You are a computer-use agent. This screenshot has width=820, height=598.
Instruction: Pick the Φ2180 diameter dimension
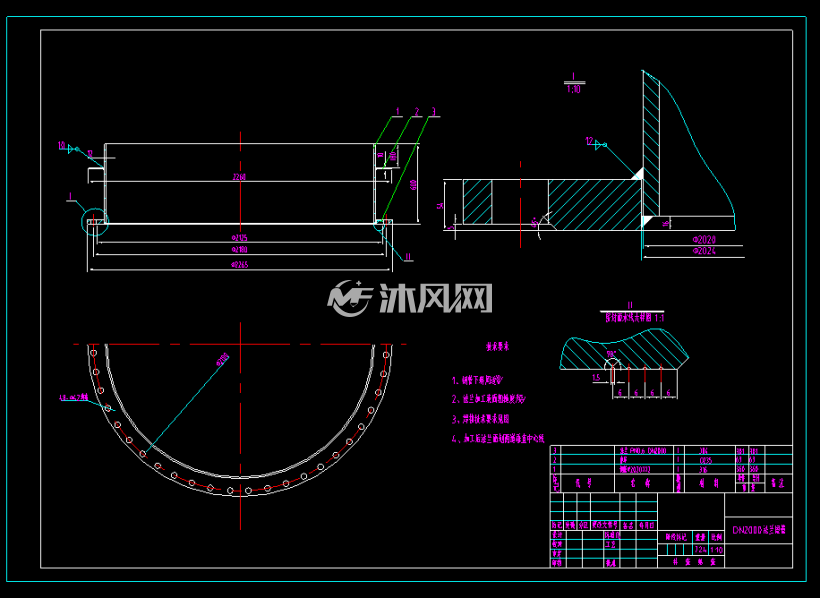point(239,250)
